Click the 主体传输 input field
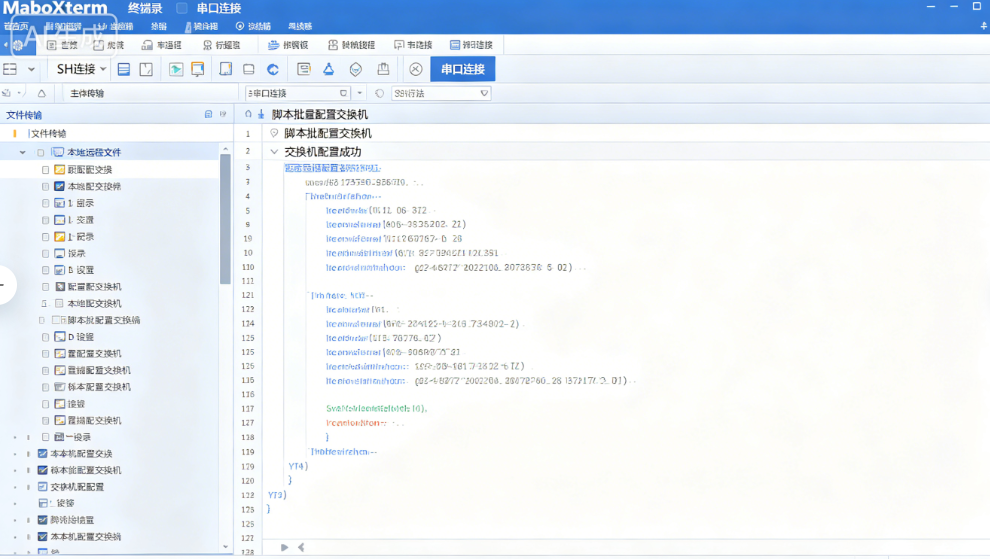 (x=150, y=93)
